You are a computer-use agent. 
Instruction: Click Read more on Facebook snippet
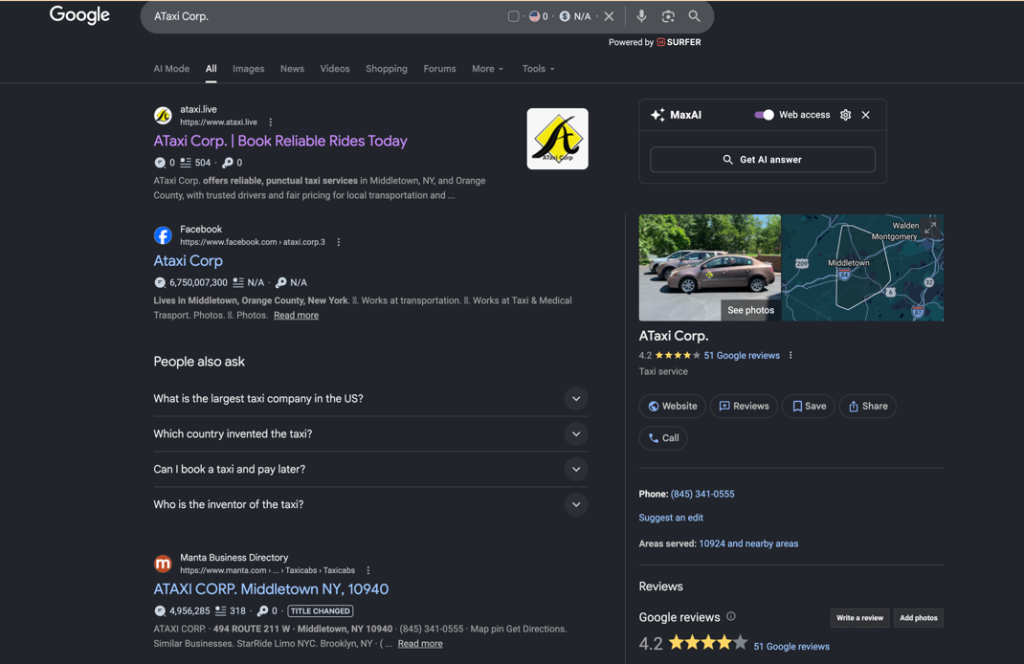point(296,315)
